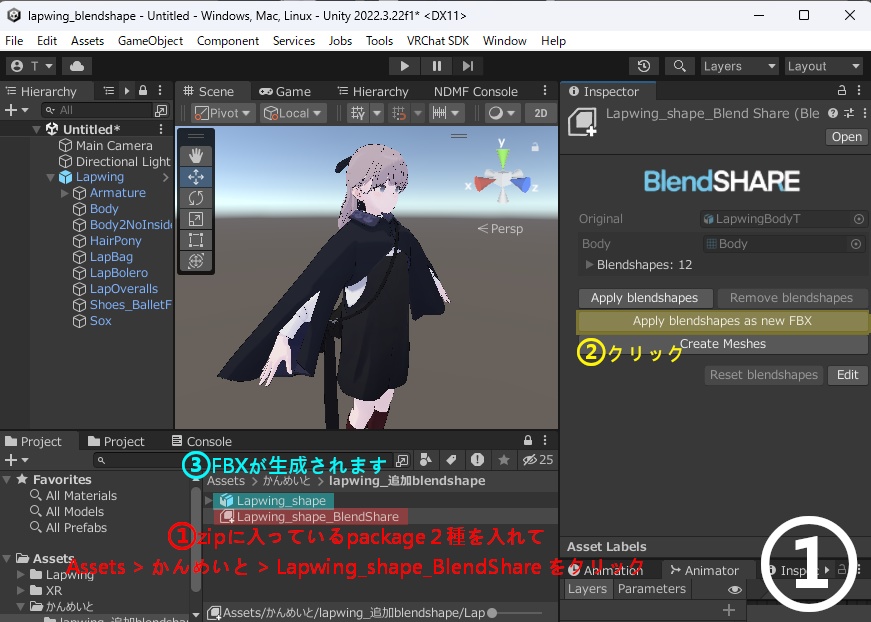Toggle the Hierarchy panel lock

click(x=143, y=91)
